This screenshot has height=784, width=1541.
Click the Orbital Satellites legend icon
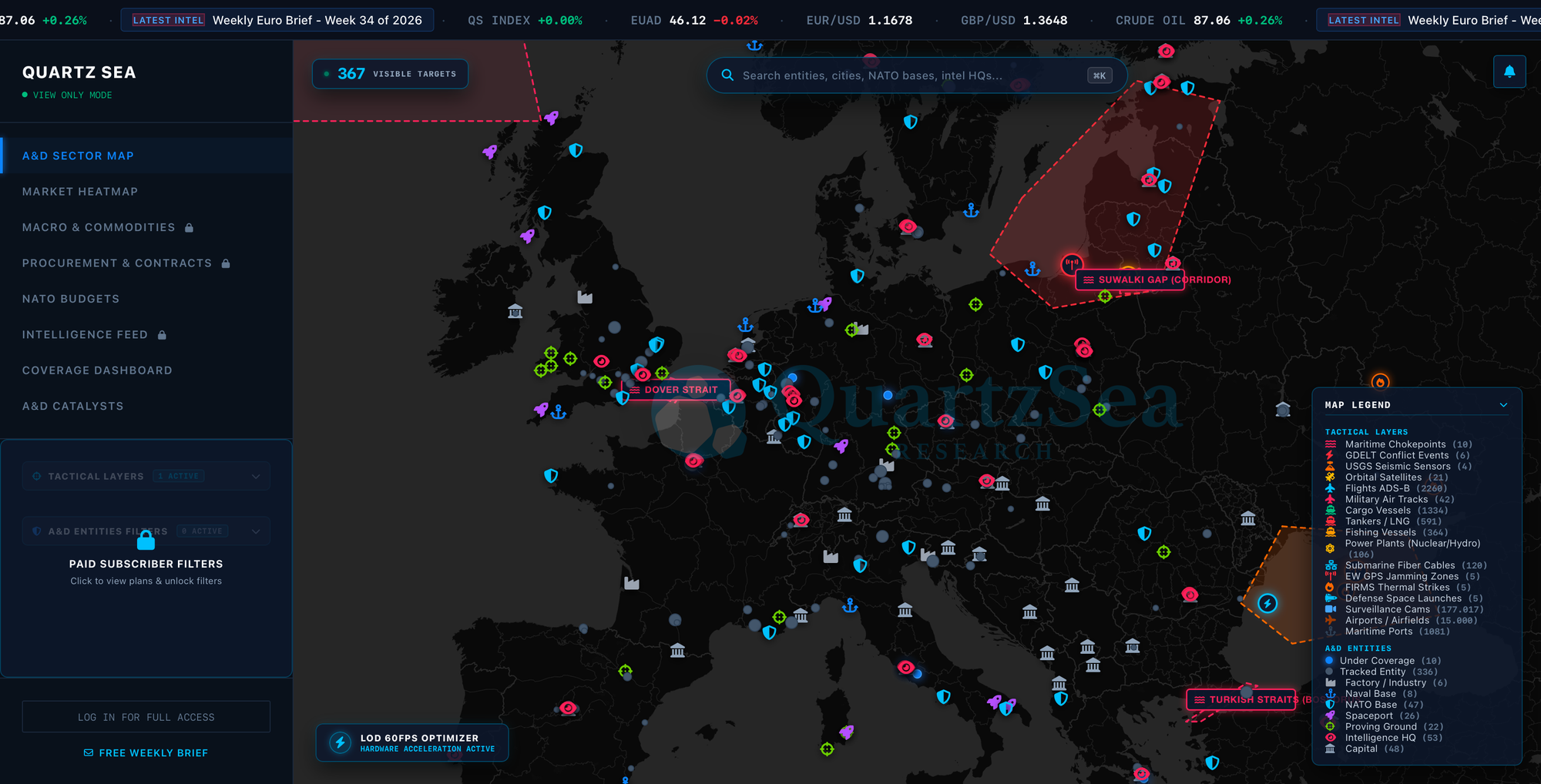coord(1330,477)
